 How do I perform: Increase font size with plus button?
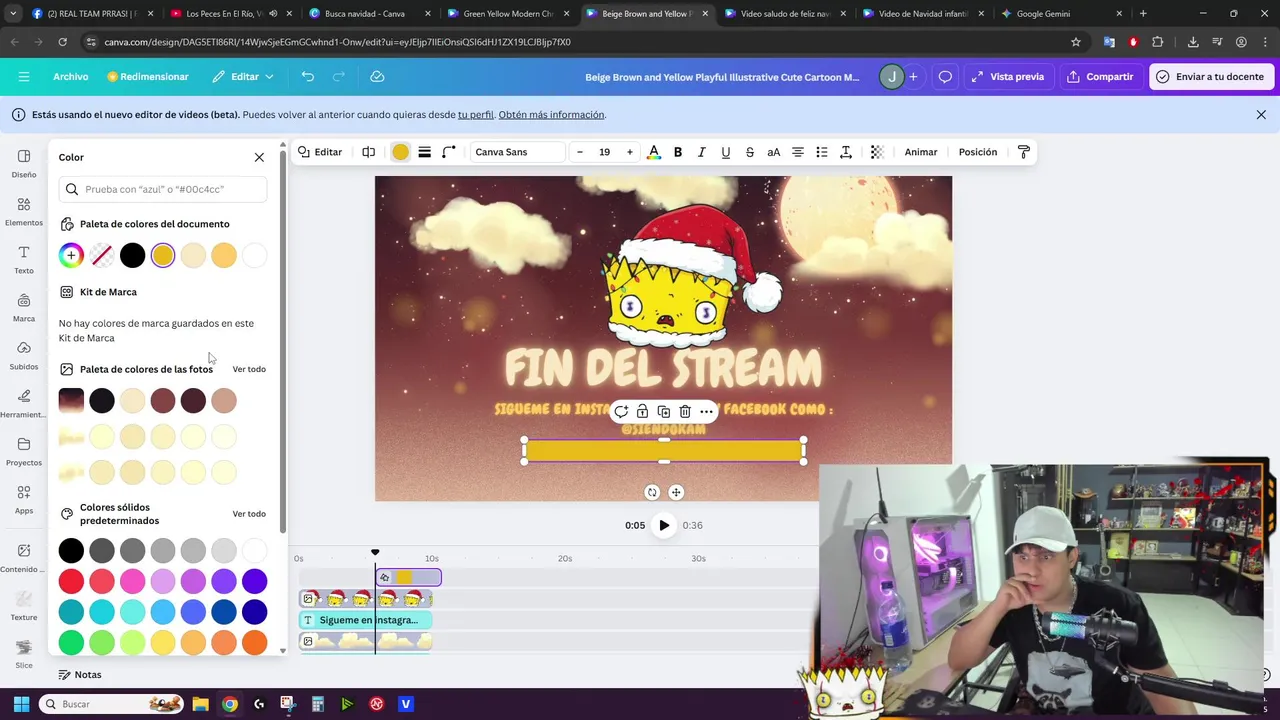pos(630,152)
